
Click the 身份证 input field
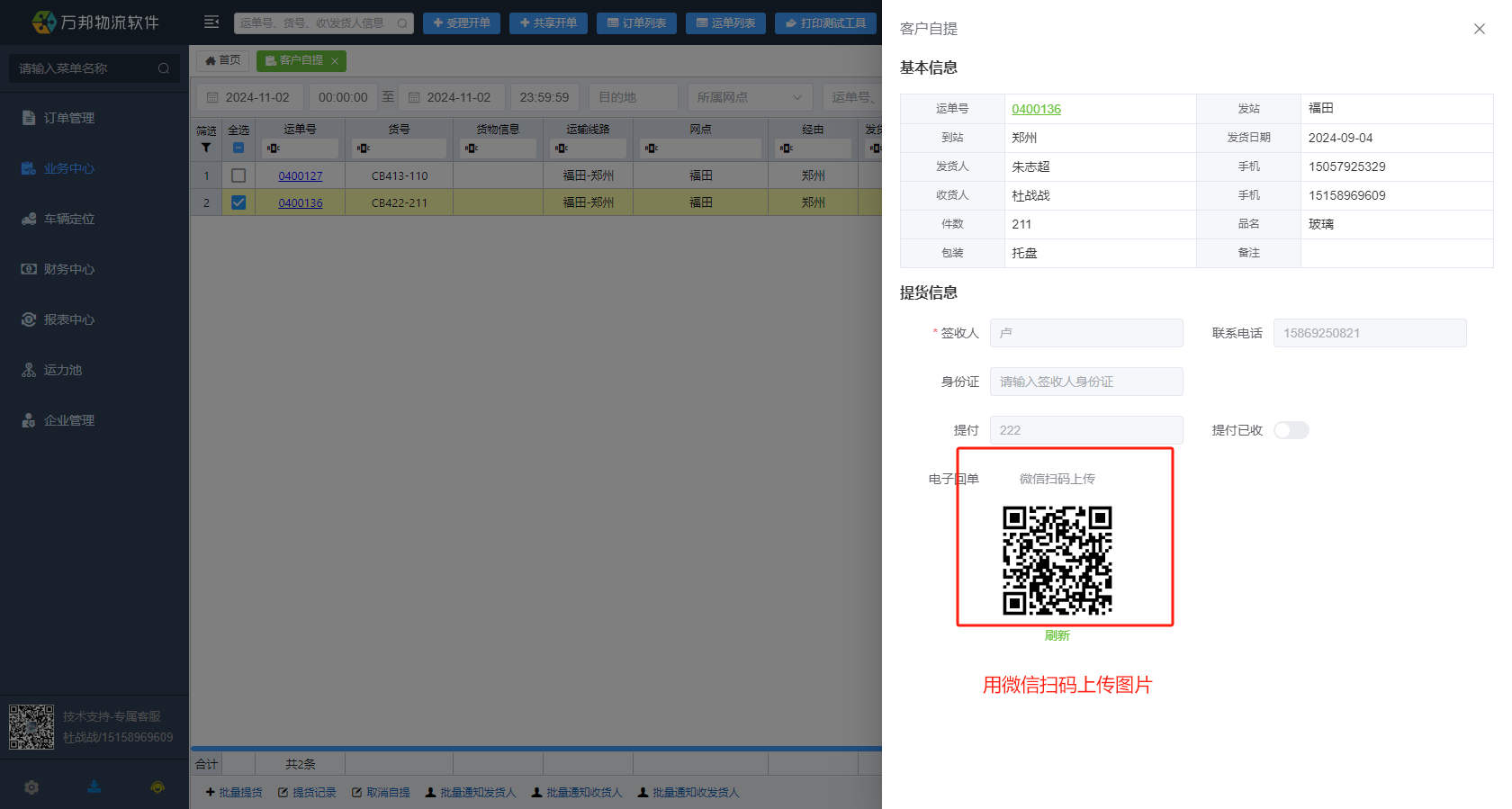(1086, 382)
